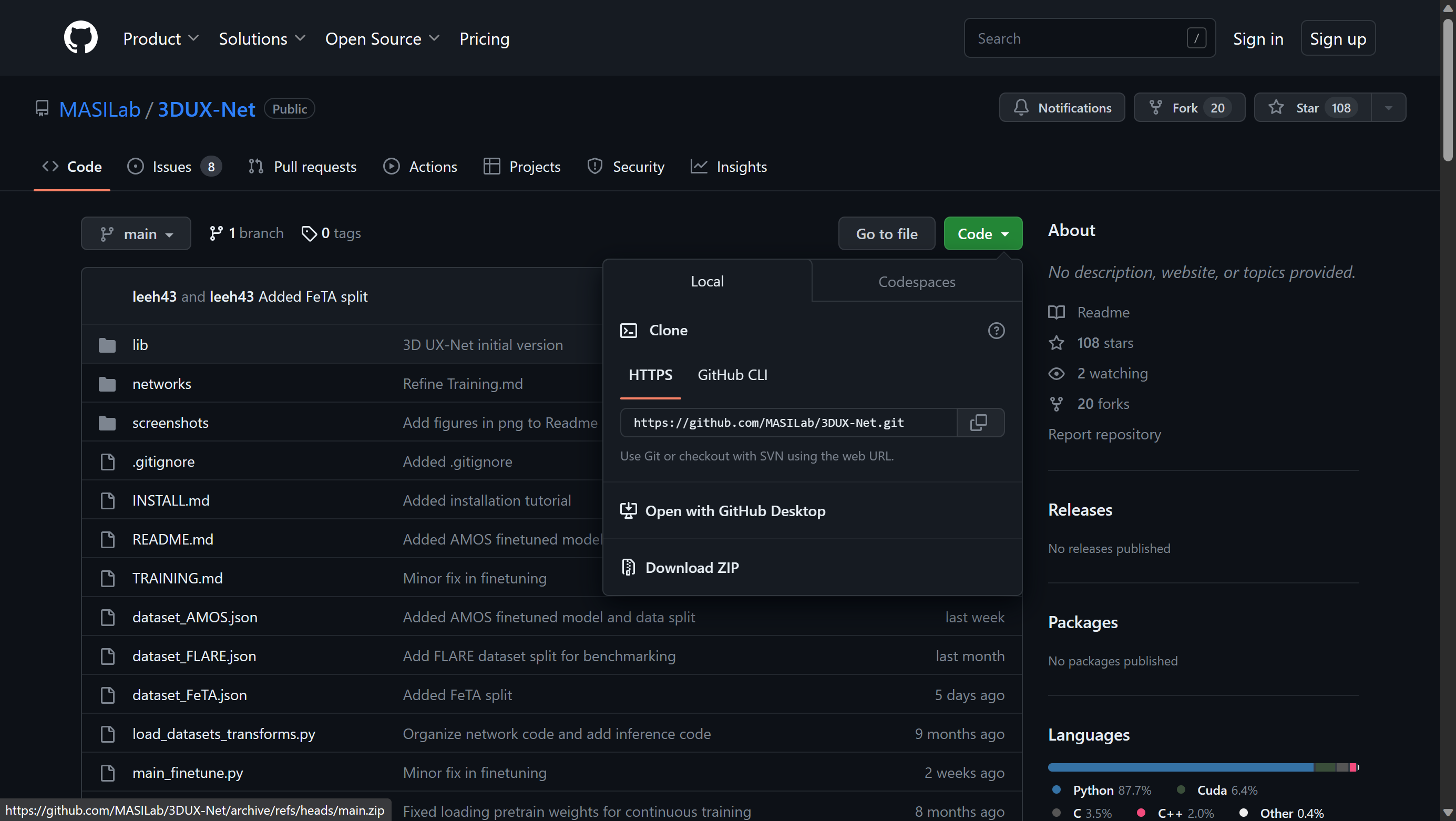
Task: Select the GitHub CLI clone option
Action: tap(732, 375)
